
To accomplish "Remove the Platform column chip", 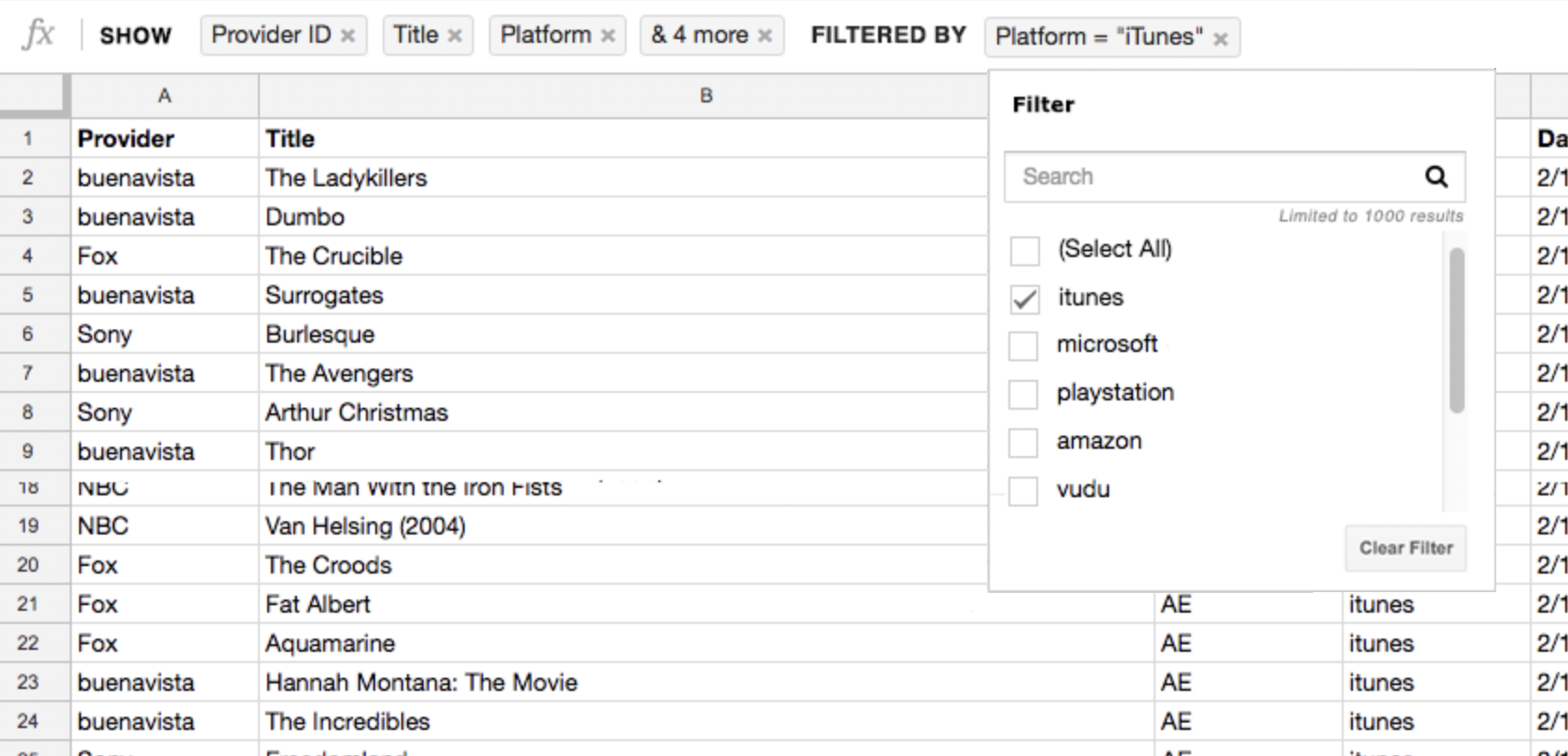I will pos(608,35).
